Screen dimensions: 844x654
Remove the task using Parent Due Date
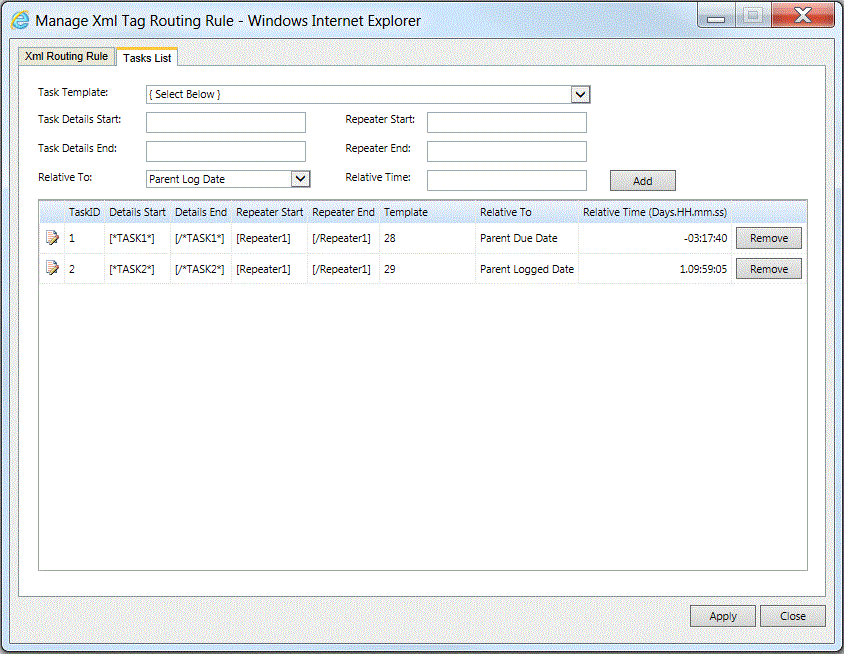pyautogui.click(x=768, y=238)
